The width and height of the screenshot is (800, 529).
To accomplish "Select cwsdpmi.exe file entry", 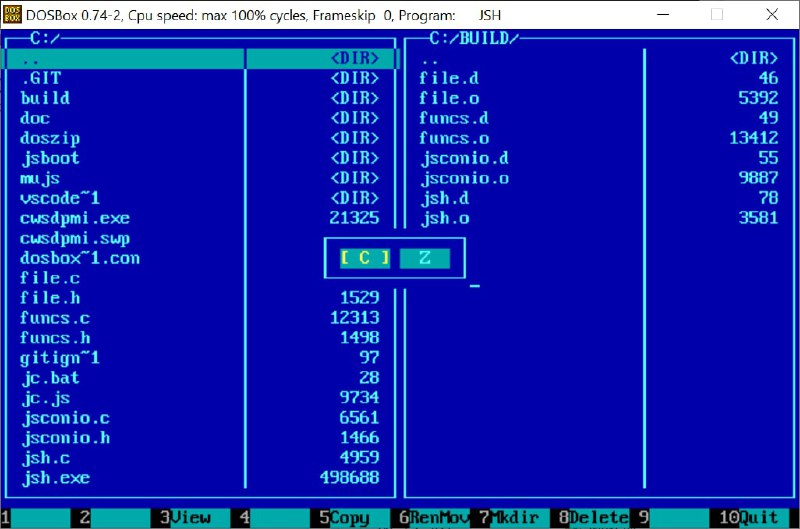I will (x=75, y=218).
